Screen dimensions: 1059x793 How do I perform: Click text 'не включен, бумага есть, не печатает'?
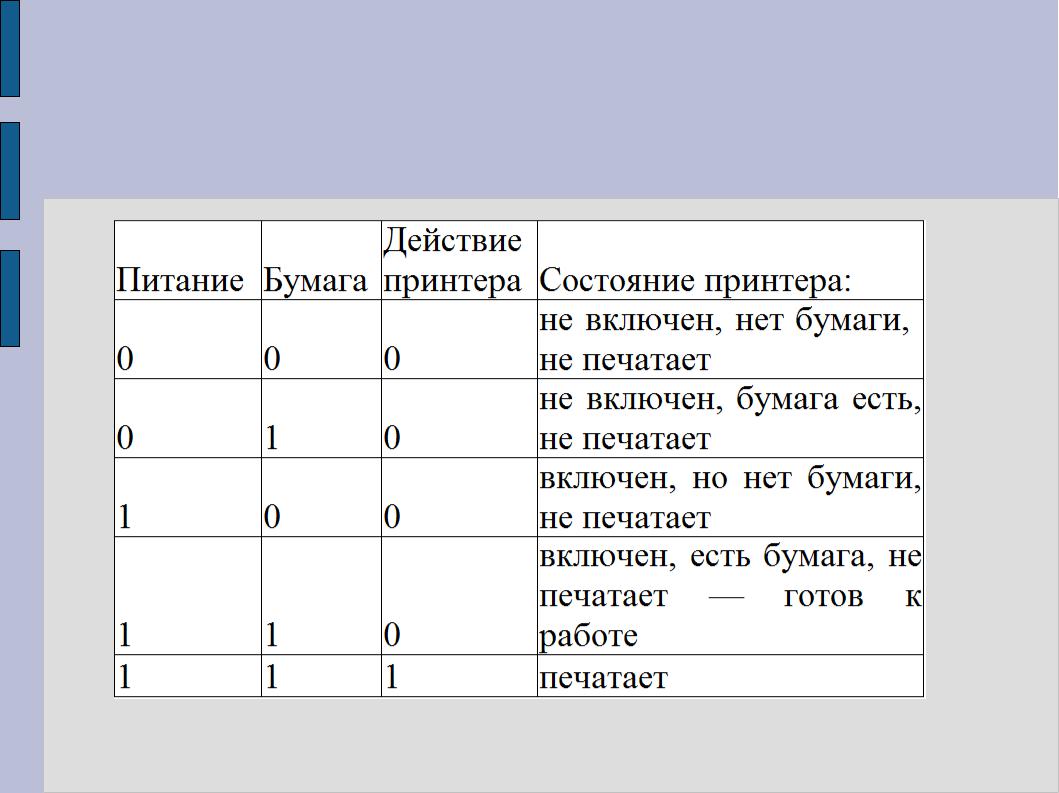[x=730, y=418]
